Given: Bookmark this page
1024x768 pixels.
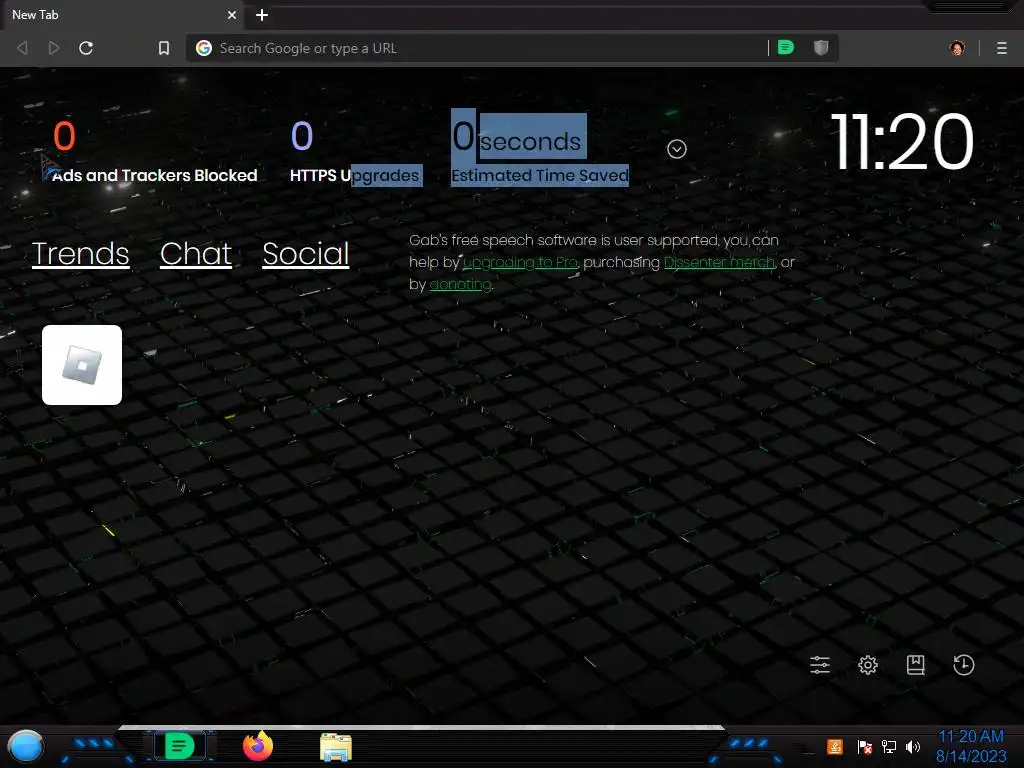Looking at the screenshot, I should pos(164,48).
